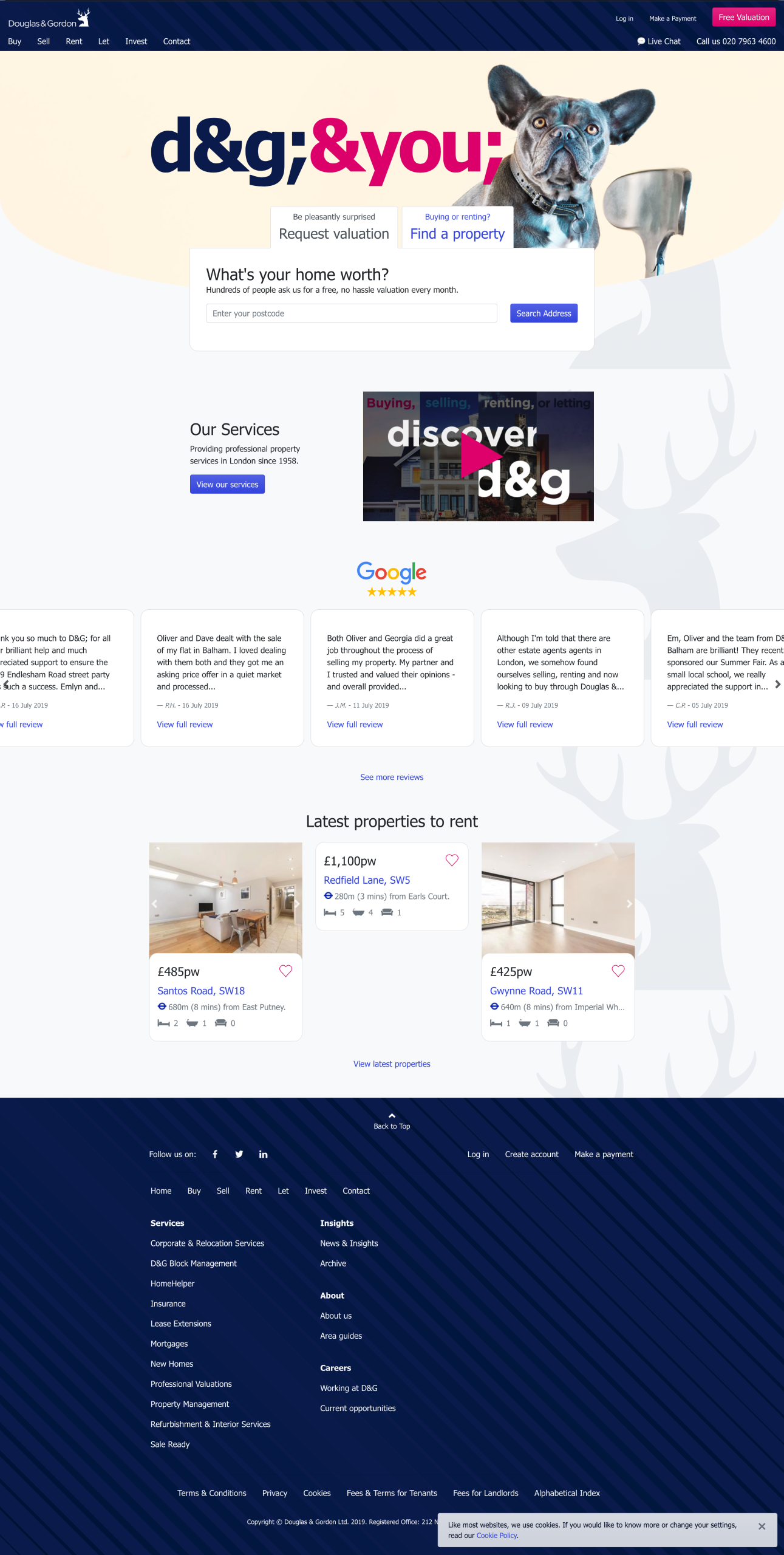The height and width of the screenshot is (1555, 784).
Task: Click the Free Valuation button
Action: [x=743, y=18]
